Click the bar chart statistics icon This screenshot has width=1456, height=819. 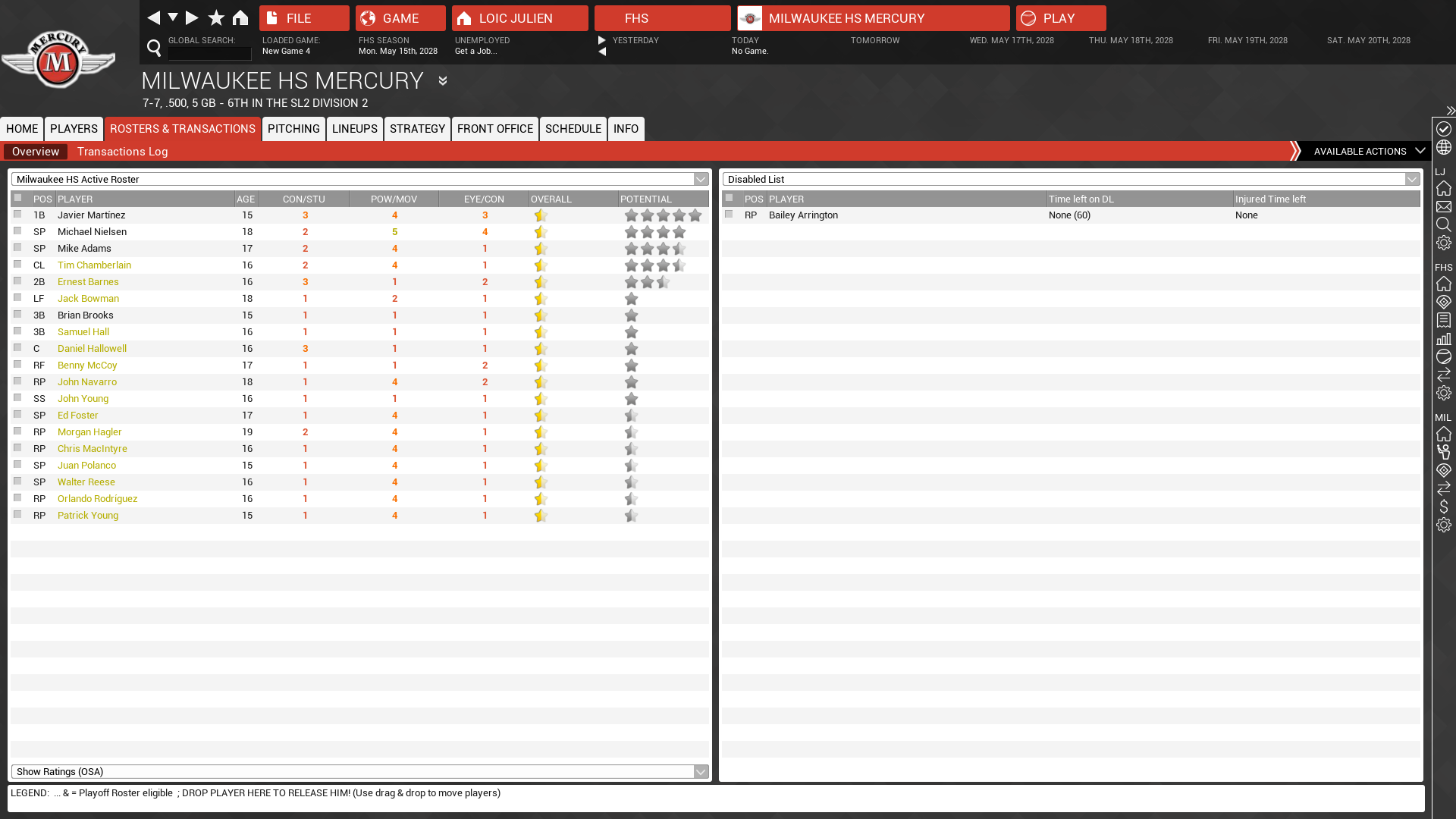click(1443, 338)
